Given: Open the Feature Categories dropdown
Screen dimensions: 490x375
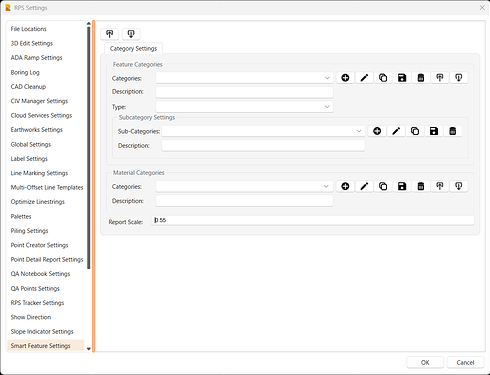Looking at the screenshot, I should (x=244, y=78).
